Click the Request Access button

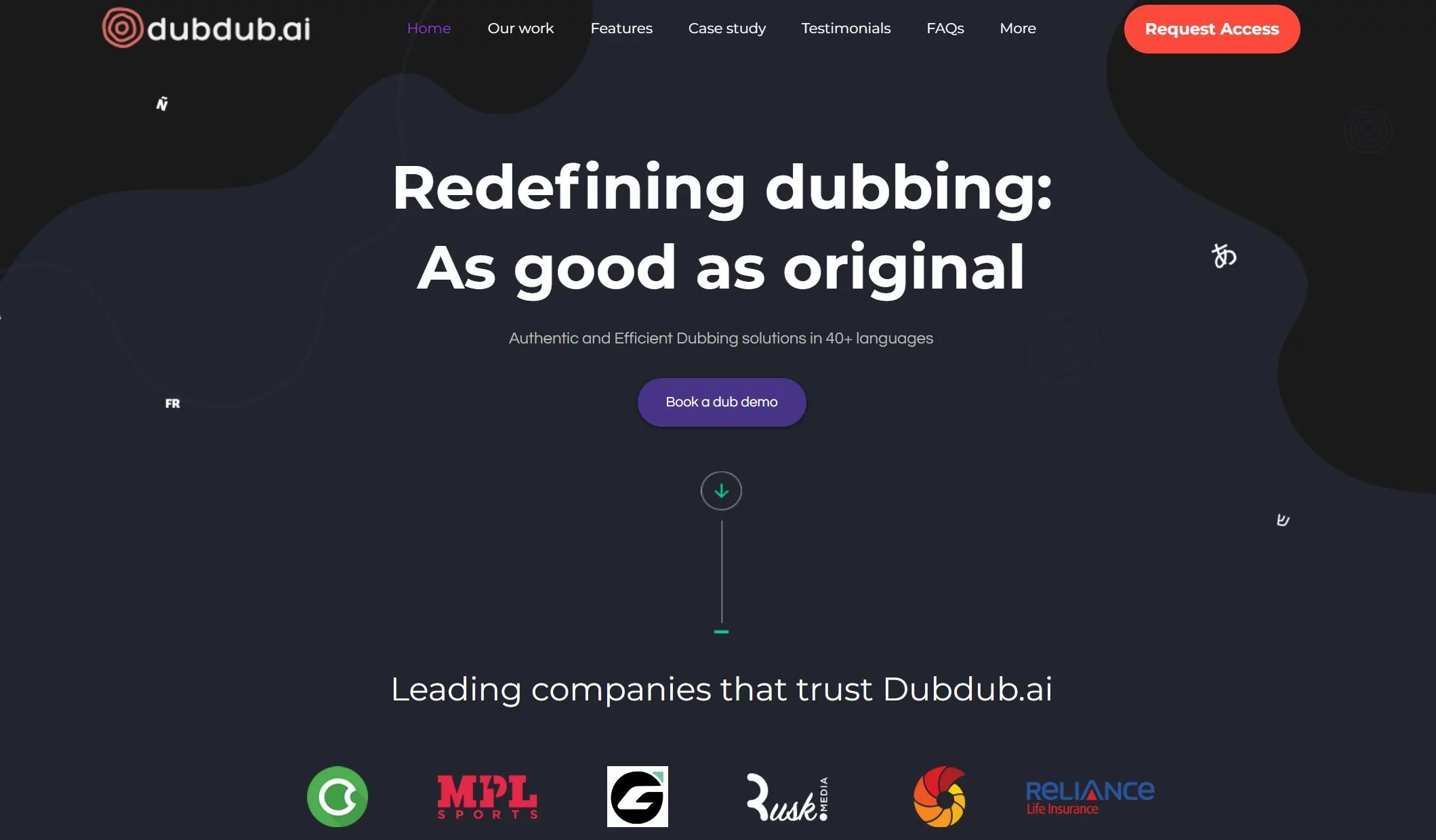click(x=1211, y=29)
